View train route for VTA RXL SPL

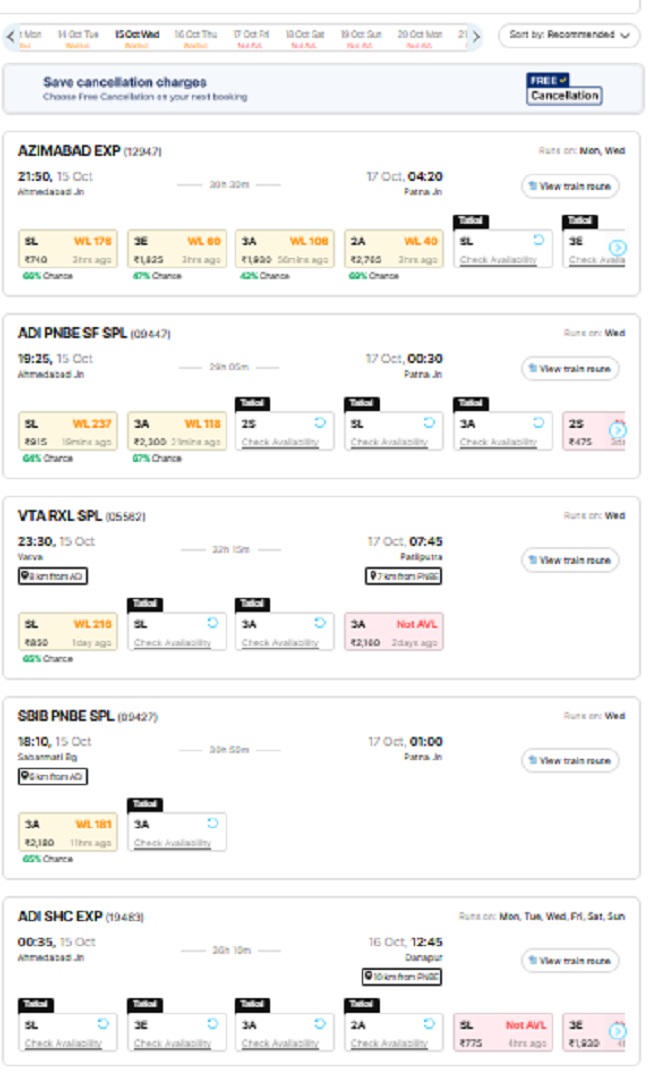pos(569,560)
